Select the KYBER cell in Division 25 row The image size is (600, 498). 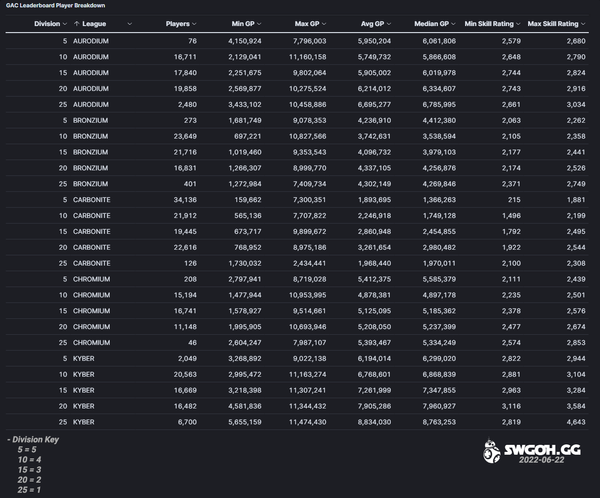[84, 423]
